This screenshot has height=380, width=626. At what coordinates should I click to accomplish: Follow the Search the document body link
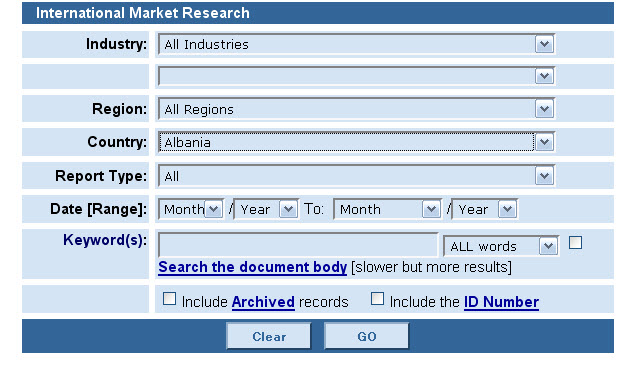[253, 267]
